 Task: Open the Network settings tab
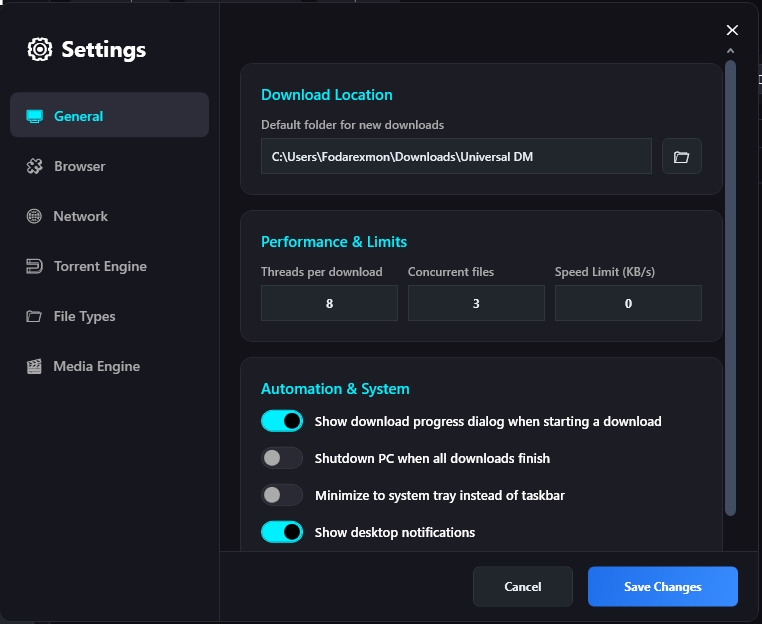[109, 216]
